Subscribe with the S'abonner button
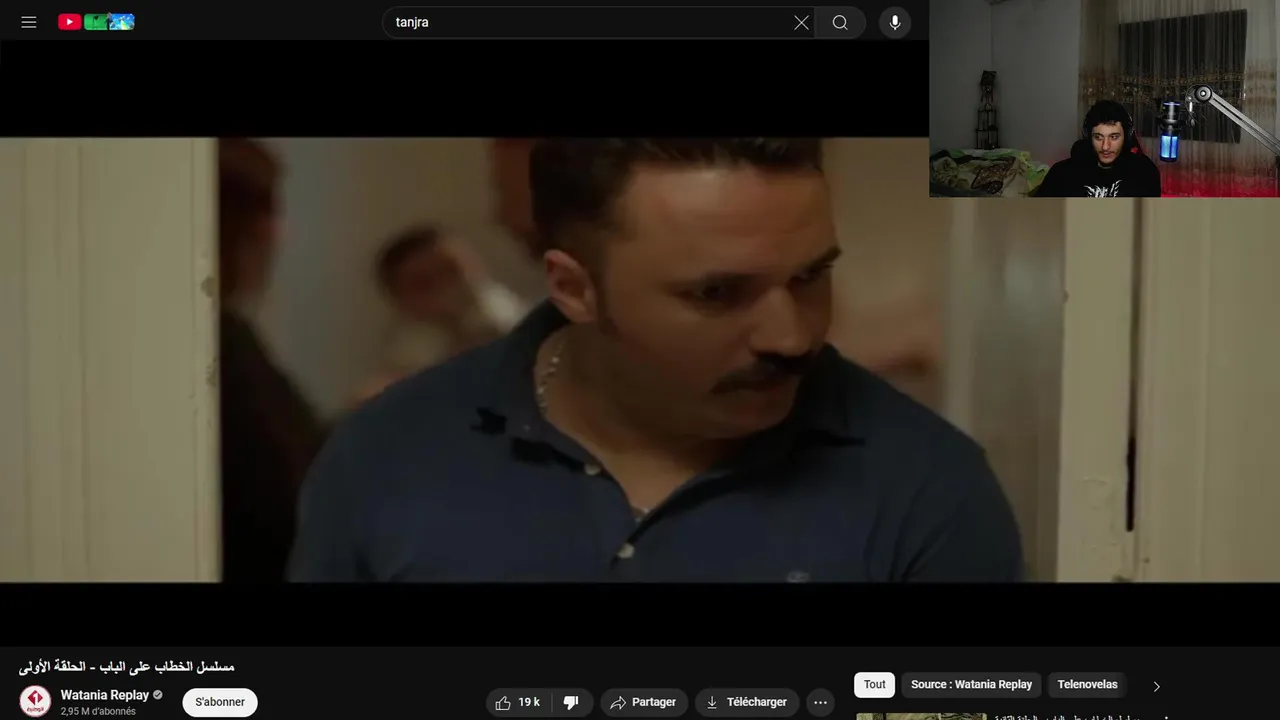 [220, 702]
